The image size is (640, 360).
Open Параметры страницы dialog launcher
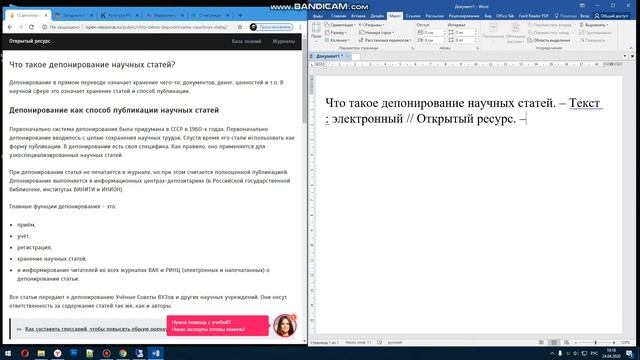[x=412, y=48]
